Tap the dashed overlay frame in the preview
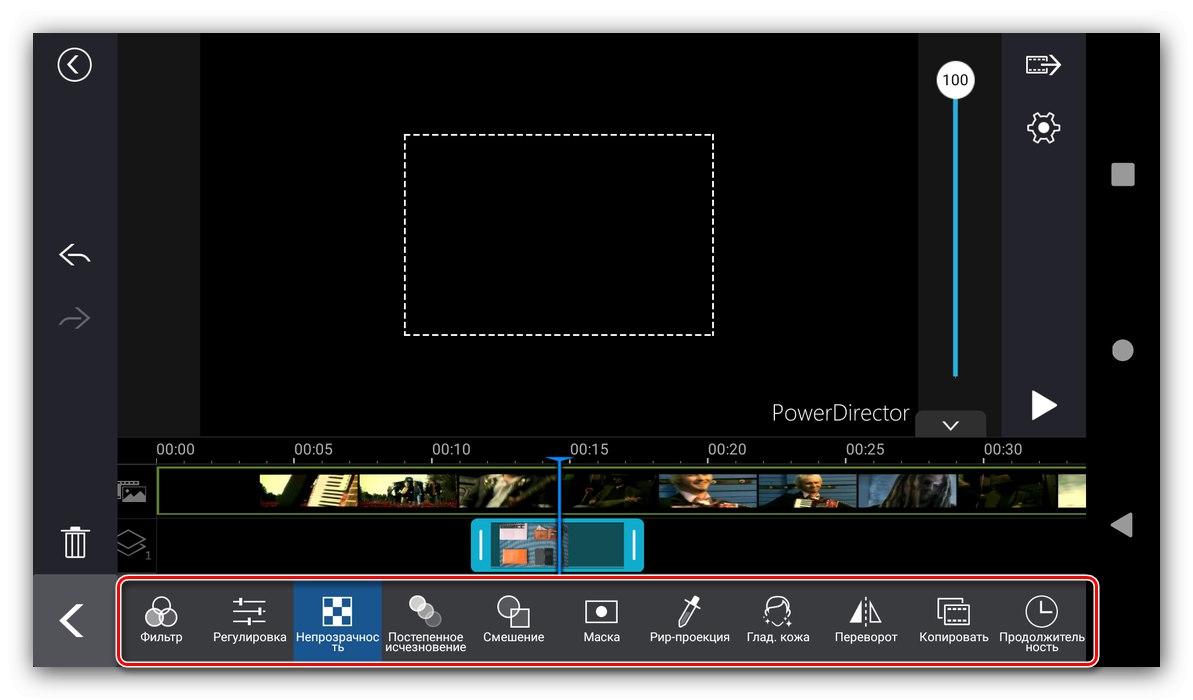The image size is (1193, 700). (x=558, y=234)
